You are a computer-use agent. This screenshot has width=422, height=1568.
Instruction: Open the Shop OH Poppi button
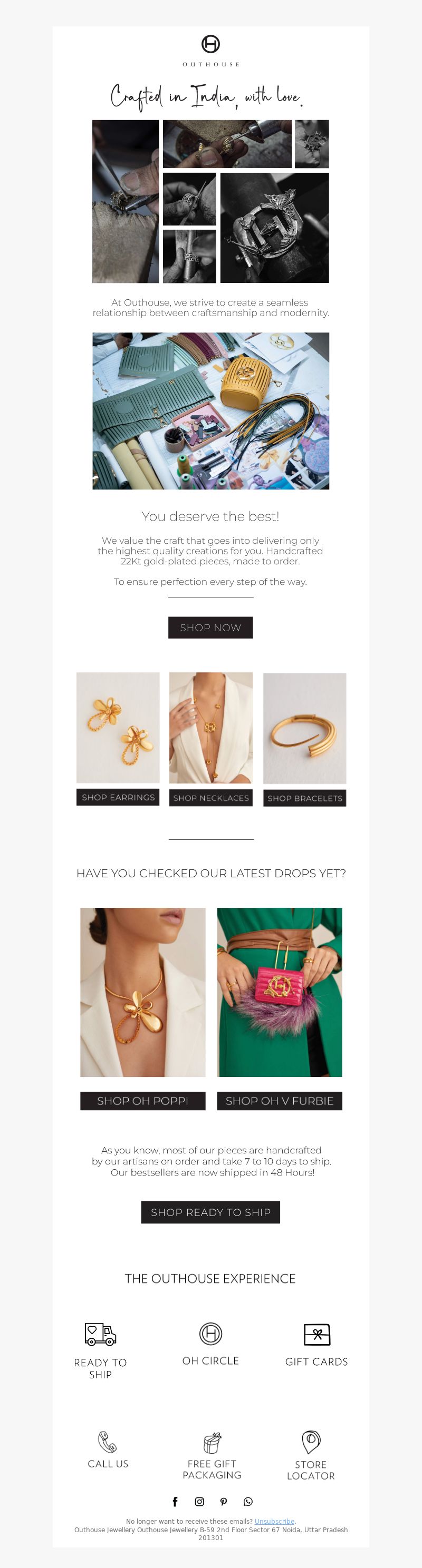tap(143, 1101)
